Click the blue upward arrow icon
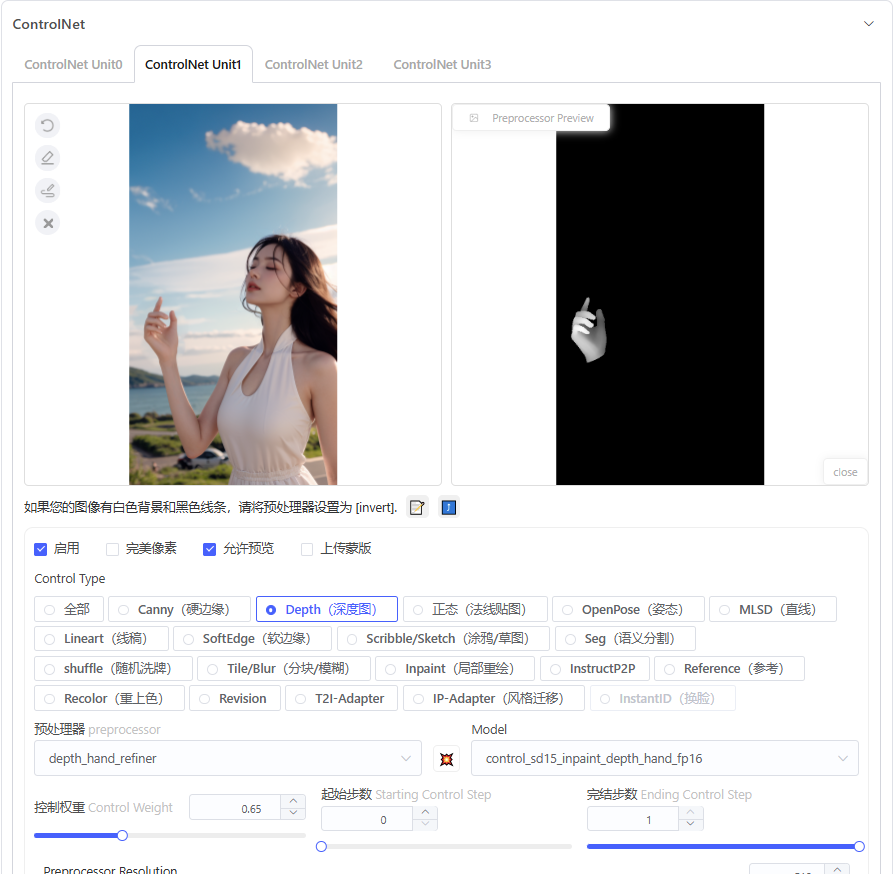This screenshot has width=893, height=874. pyautogui.click(x=449, y=507)
